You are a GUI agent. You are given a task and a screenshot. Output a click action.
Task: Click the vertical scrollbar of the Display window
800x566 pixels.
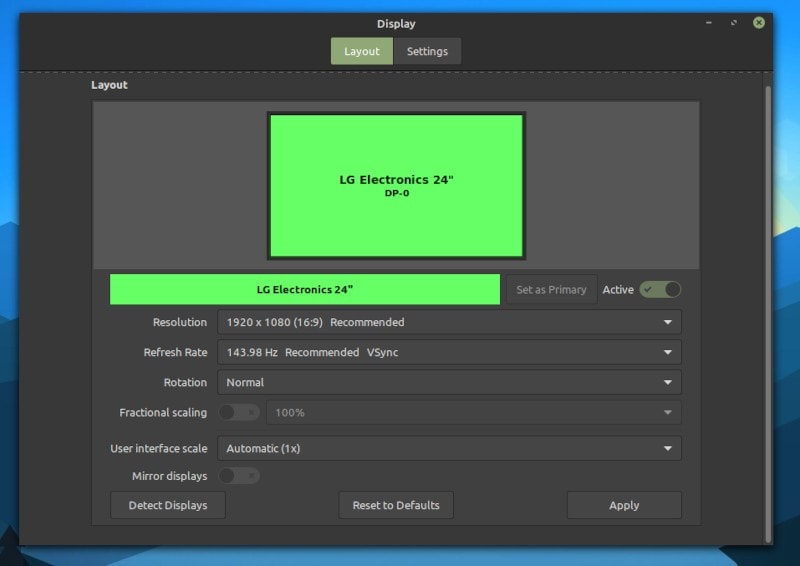pyautogui.click(x=768, y=314)
